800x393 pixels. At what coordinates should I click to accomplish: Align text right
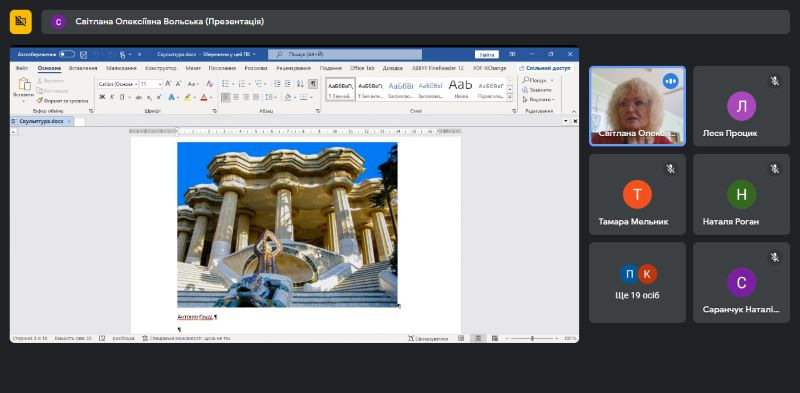pos(245,97)
